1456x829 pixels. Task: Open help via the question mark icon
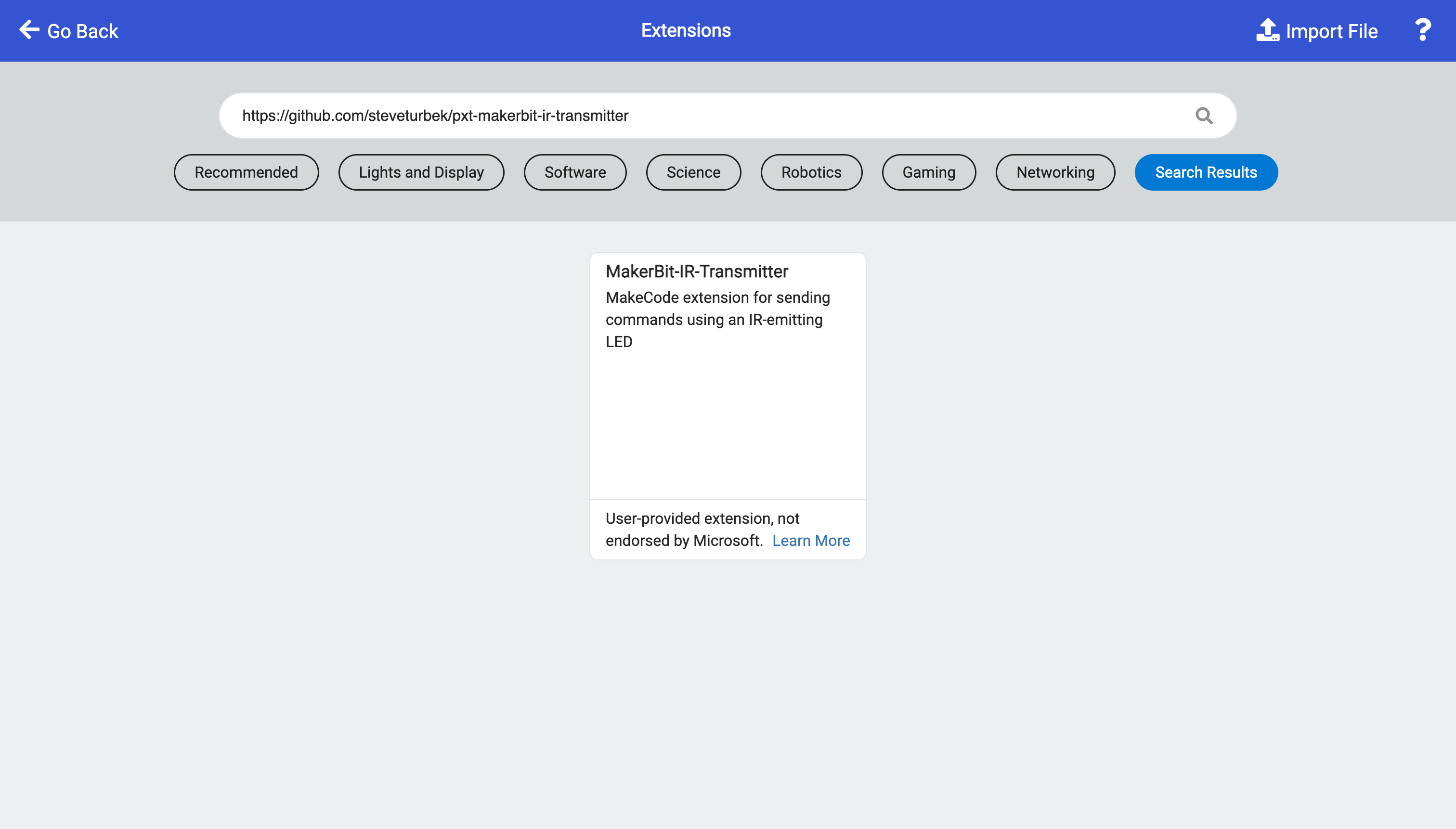click(x=1422, y=30)
